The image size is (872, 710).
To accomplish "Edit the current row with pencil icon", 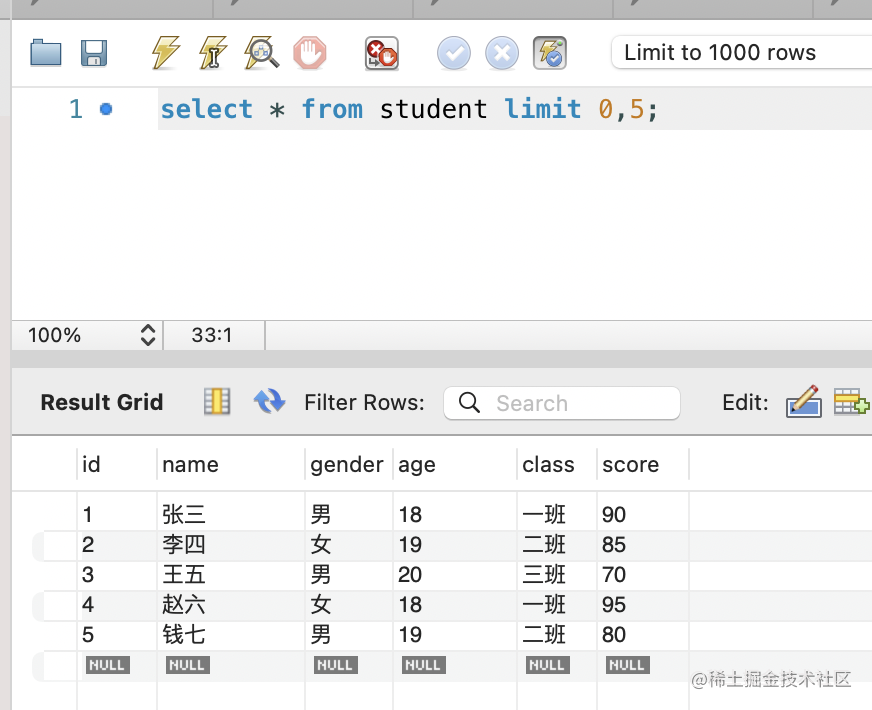I will [x=803, y=402].
